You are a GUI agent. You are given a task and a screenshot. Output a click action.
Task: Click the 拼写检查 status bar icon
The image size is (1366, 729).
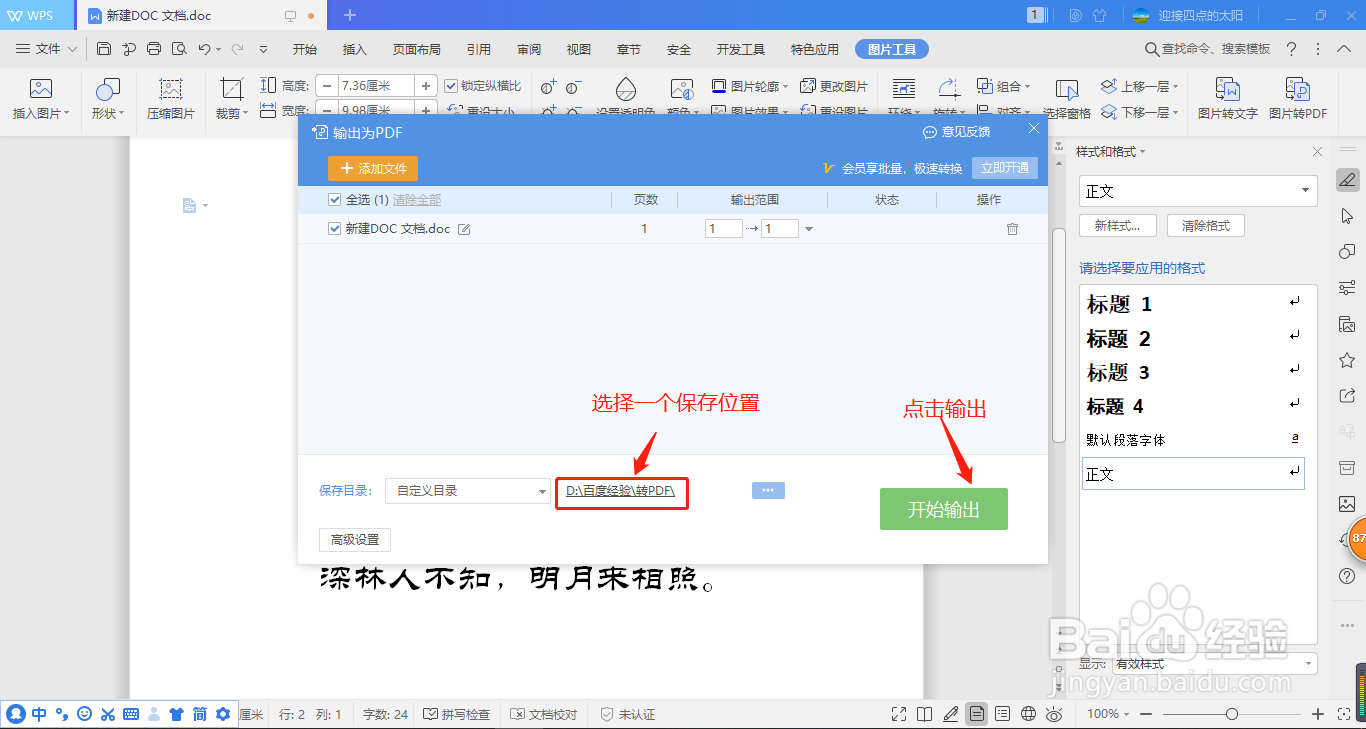[456, 713]
